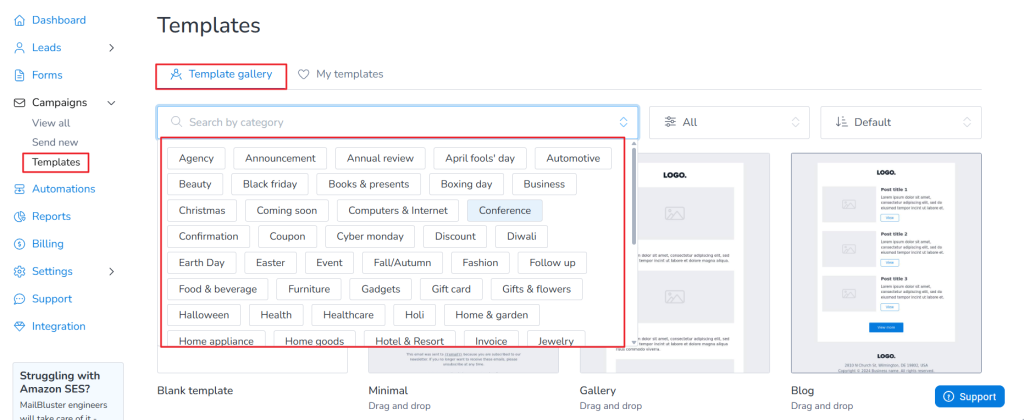Click the blue Support floating button

coord(969,396)
